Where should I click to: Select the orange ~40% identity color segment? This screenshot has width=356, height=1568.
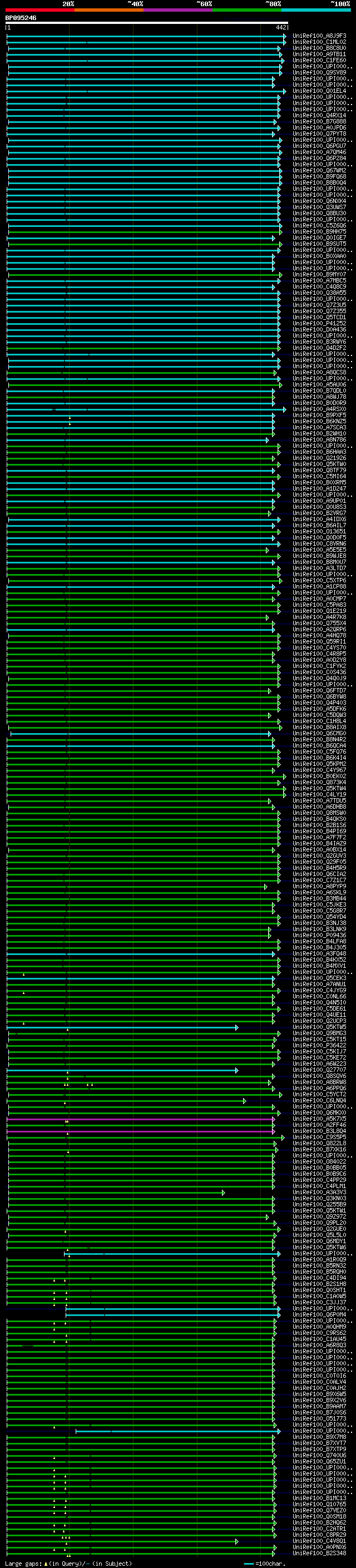(x=109, y=10)
